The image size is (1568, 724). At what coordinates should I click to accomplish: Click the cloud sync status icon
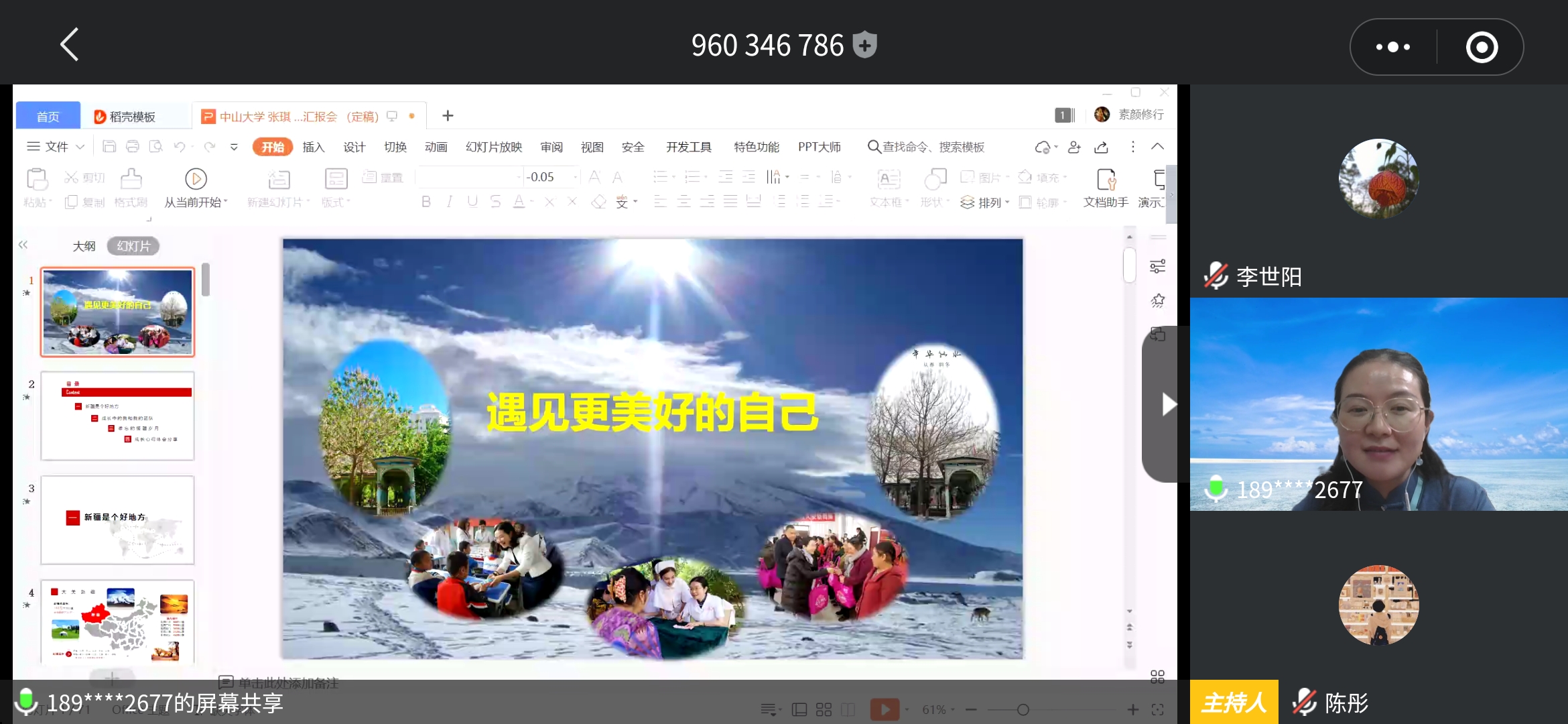[1043, 147]
